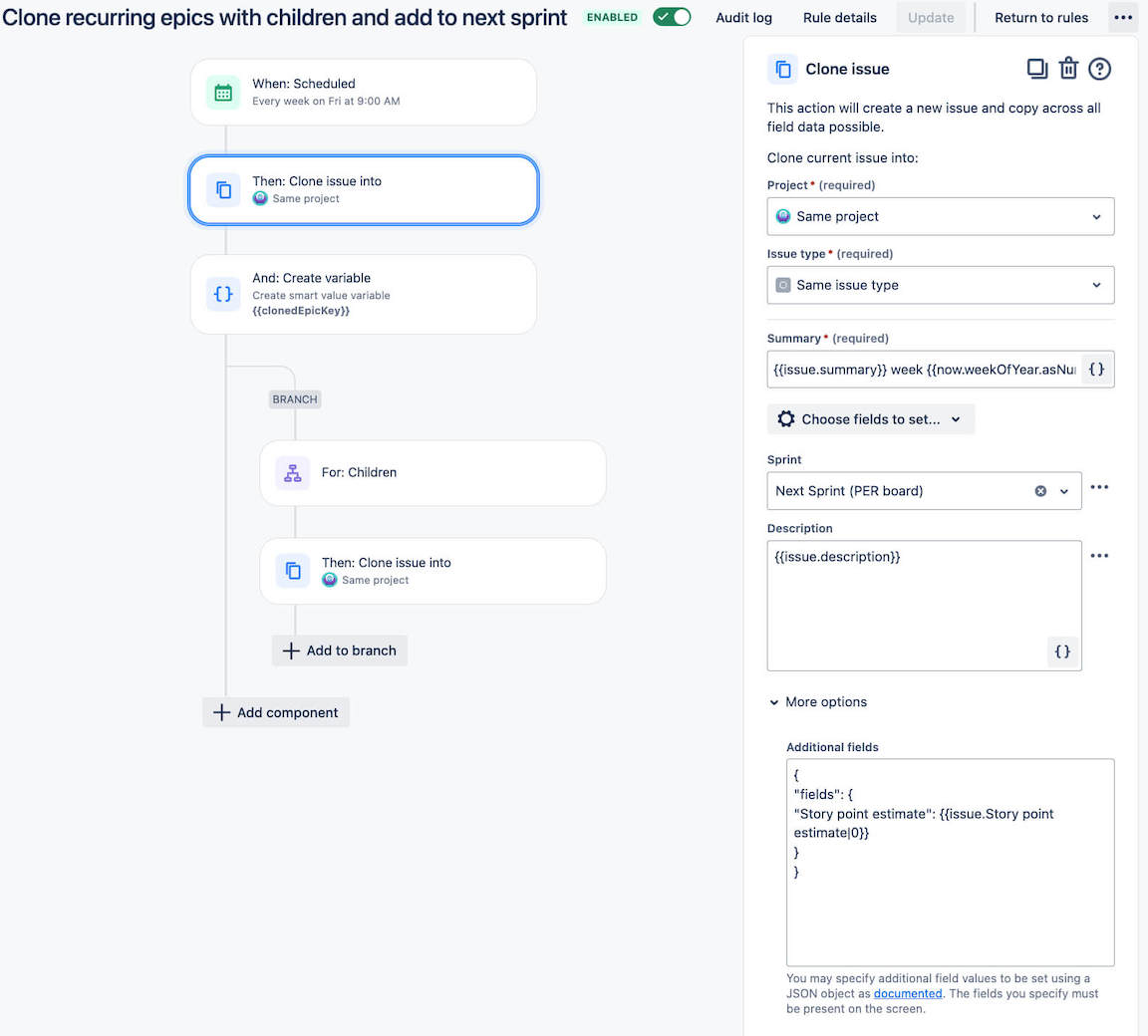Expand Choose fields to set
The image size is (1148, 1036).
[871, 419]
